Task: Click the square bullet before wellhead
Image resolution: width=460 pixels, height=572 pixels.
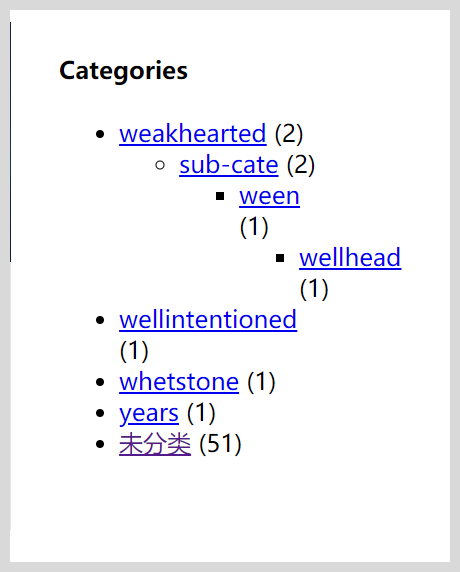Action: tap(280, 258)
